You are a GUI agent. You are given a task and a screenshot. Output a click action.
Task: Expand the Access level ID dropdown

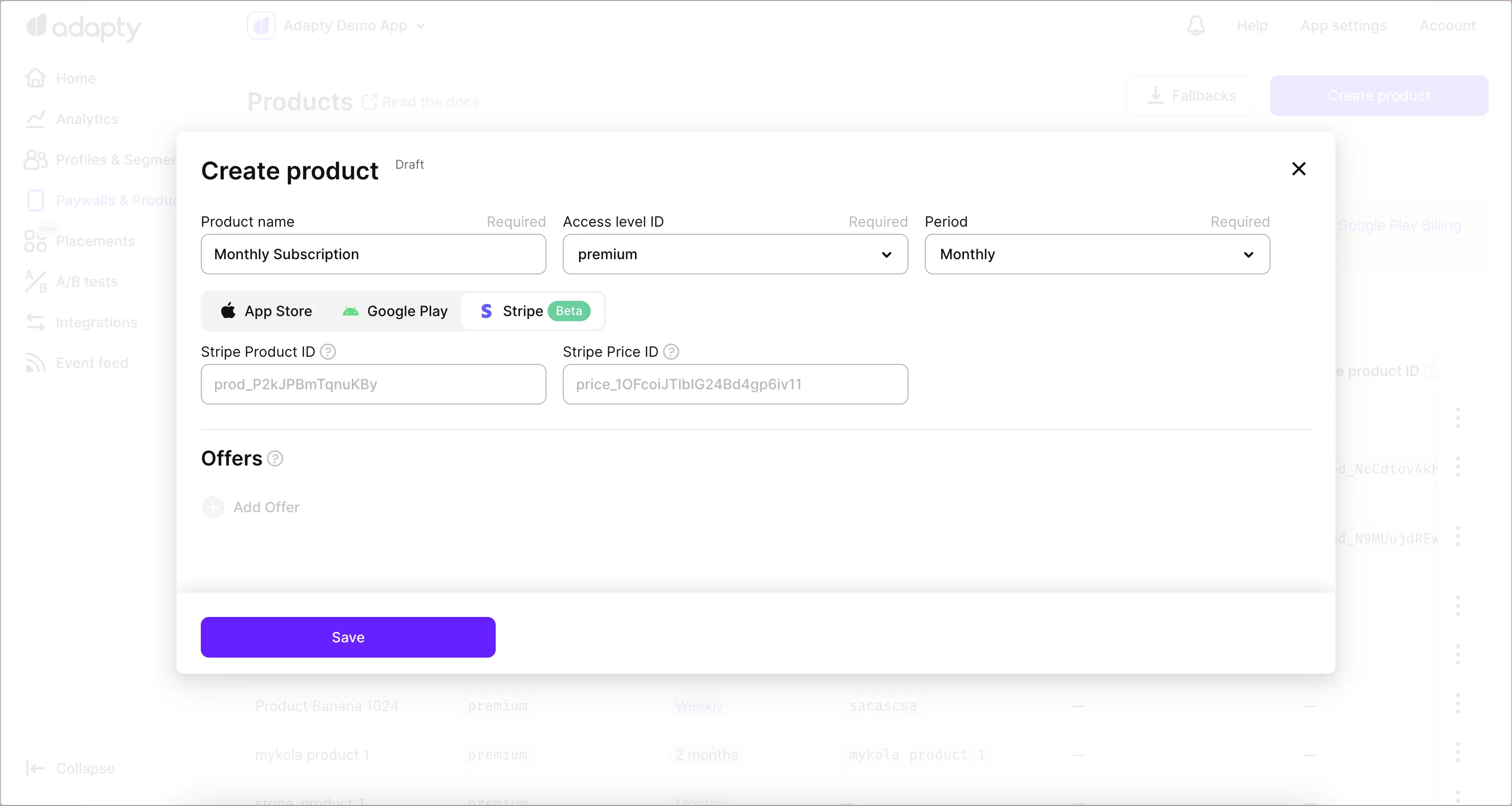coord(735,255)
